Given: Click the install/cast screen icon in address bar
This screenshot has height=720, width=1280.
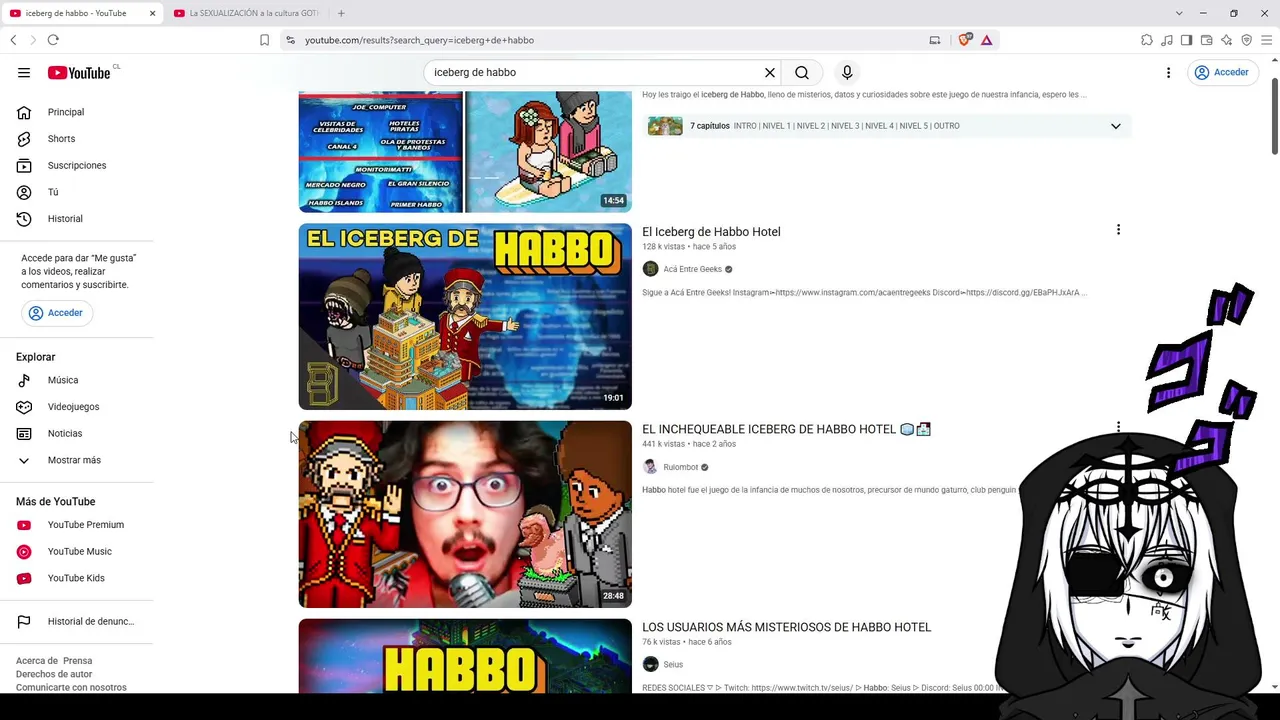Looking at the screenshot, I should (935, 40).
